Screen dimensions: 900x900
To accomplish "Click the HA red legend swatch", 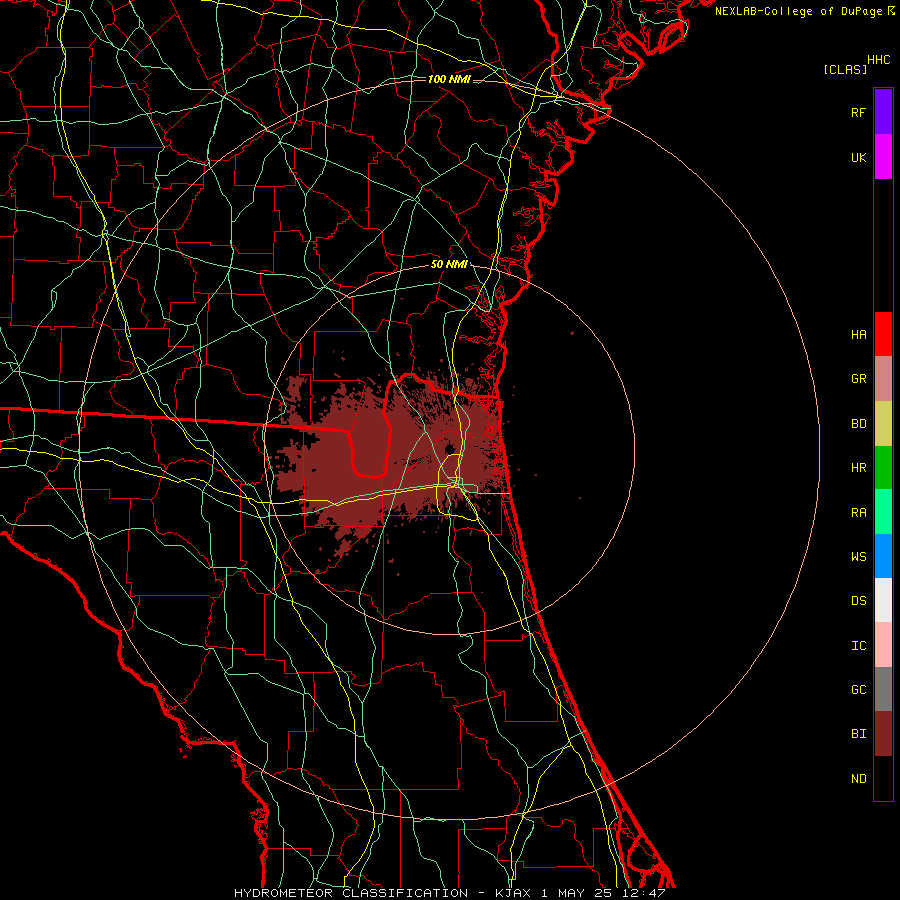I will [x=883, y=334].
